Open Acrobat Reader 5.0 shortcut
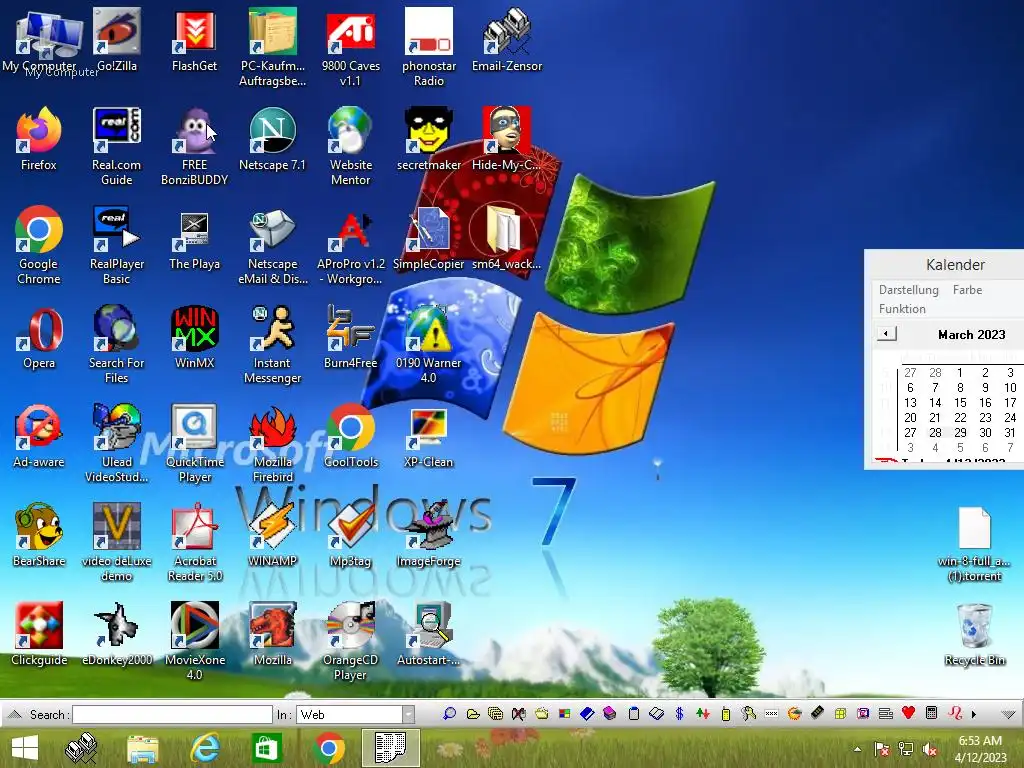 pos(195,543)
